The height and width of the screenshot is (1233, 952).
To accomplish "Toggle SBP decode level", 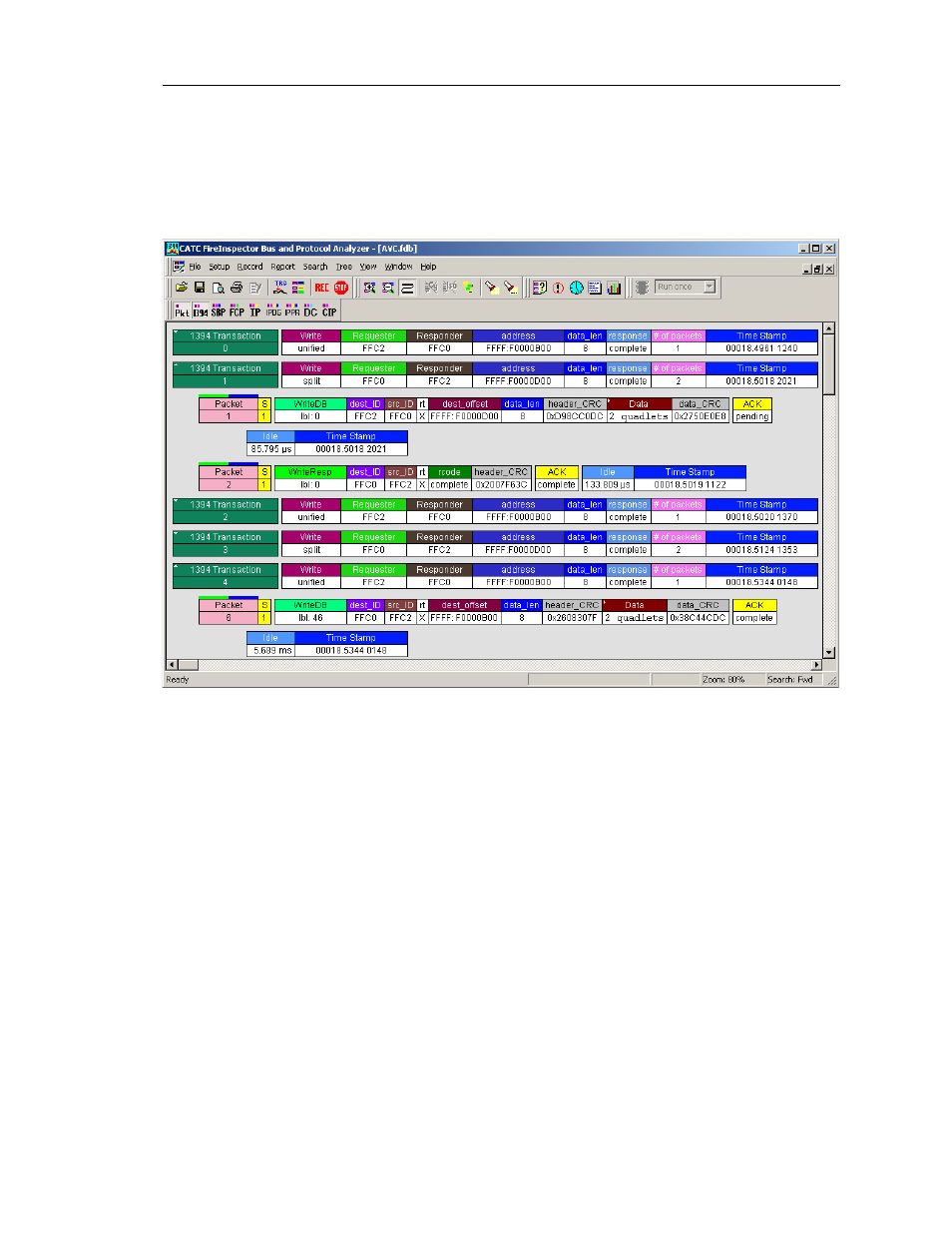I will pyautogui.click(x=219, y=311).
